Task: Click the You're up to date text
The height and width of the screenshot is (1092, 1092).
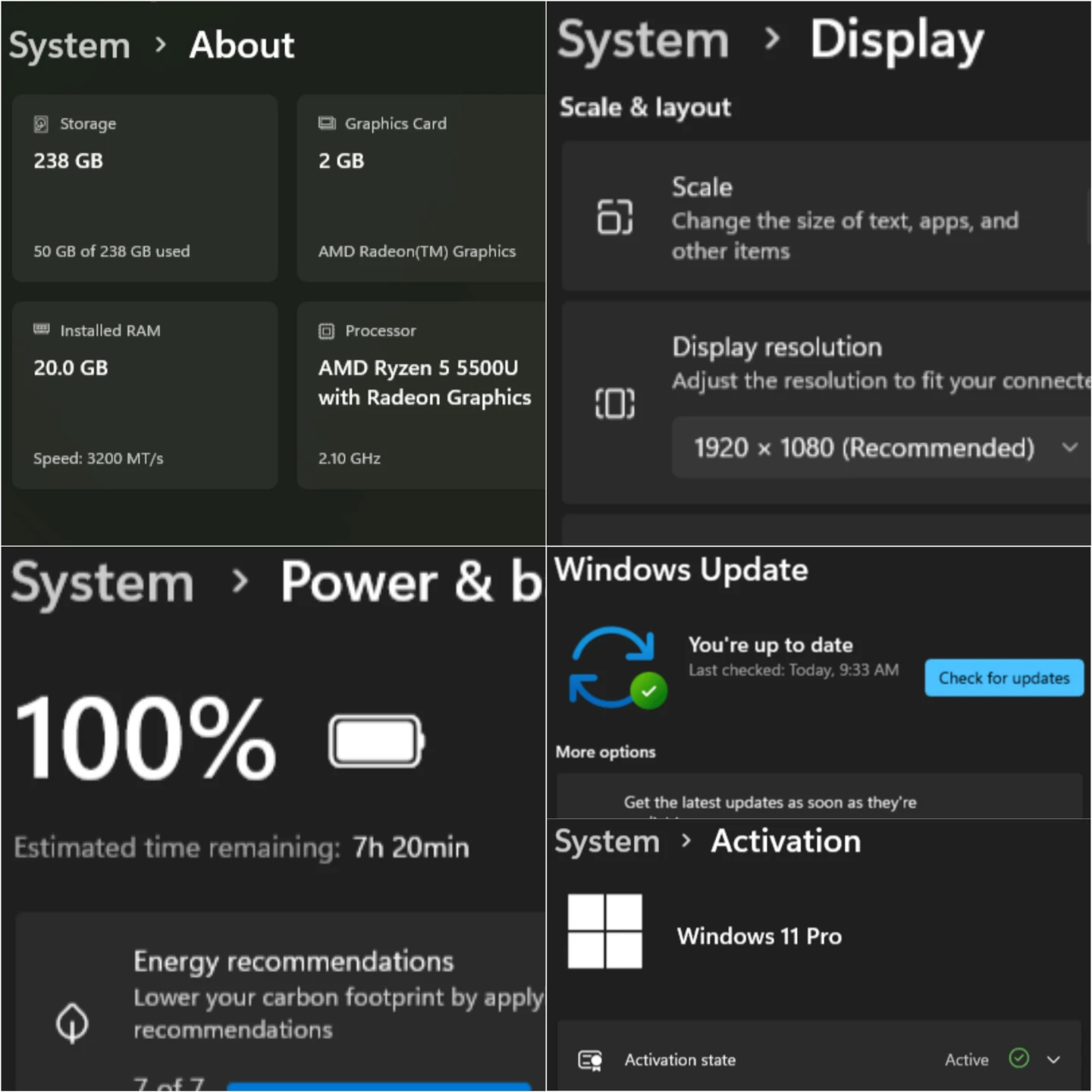Action: click(770, 645)
